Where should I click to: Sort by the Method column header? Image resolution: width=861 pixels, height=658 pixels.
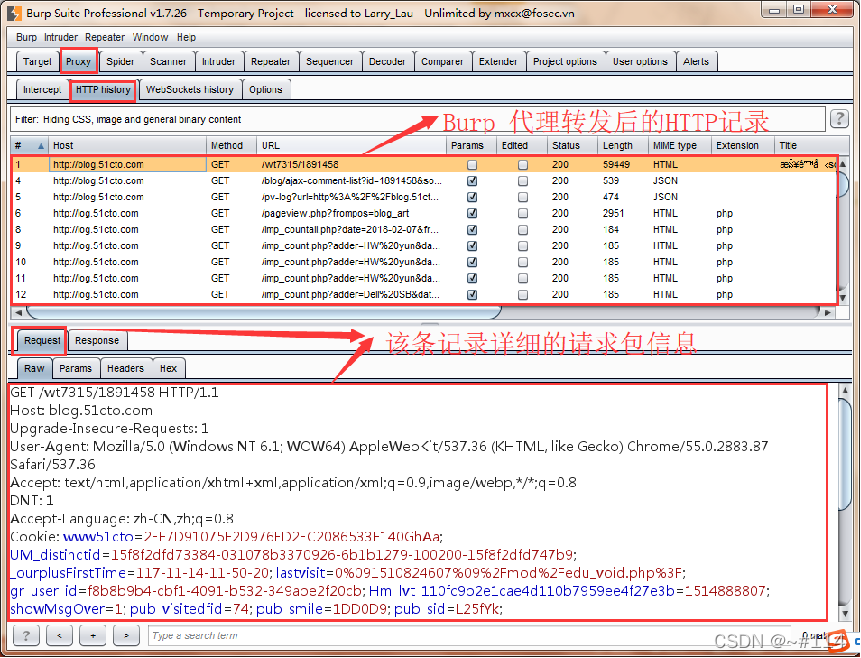pos(231,146)
